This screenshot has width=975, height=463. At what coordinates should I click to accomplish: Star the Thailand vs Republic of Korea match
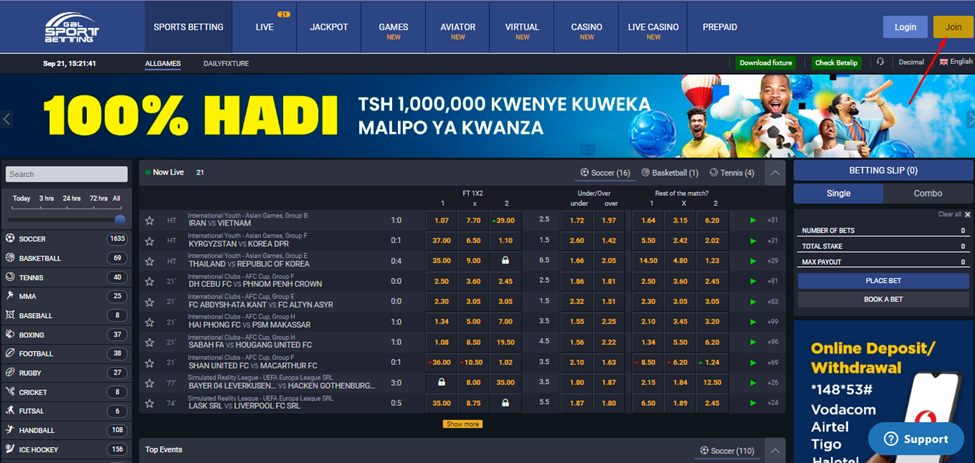[x=149, y=261]
